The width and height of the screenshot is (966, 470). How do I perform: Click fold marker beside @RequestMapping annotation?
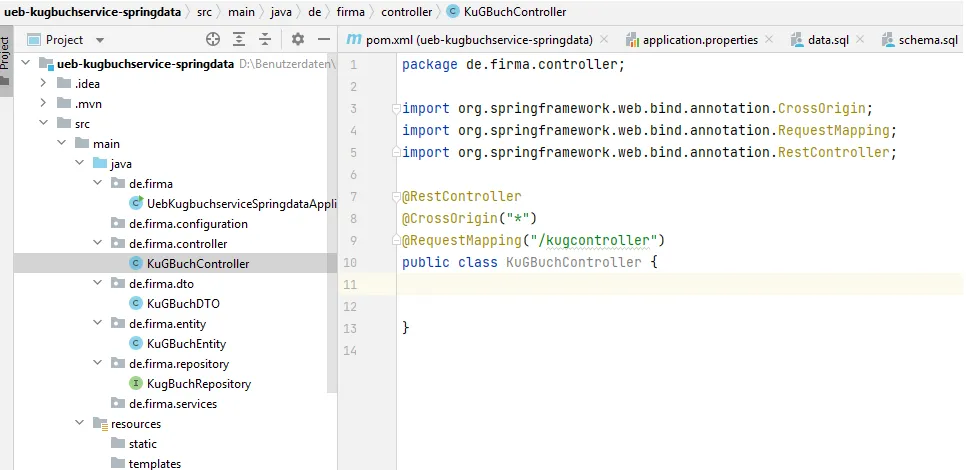(396, 241)
